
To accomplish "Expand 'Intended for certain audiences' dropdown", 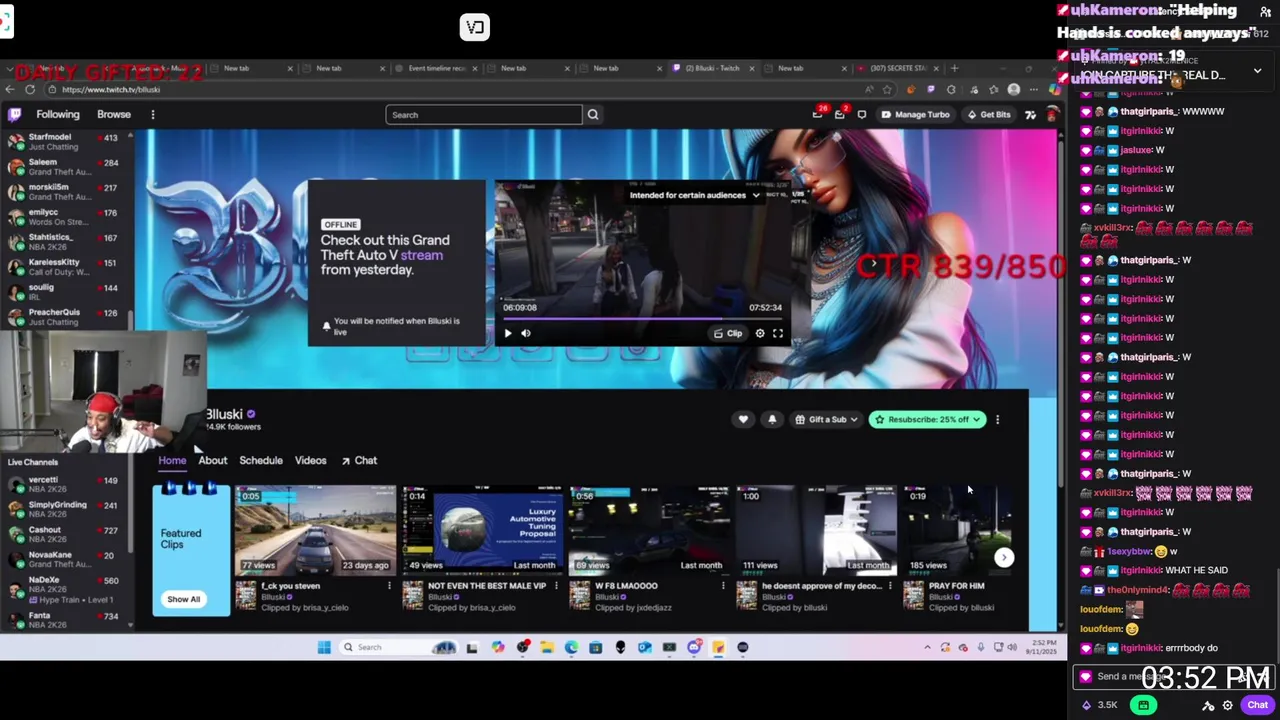I will [x=694, y=195].
